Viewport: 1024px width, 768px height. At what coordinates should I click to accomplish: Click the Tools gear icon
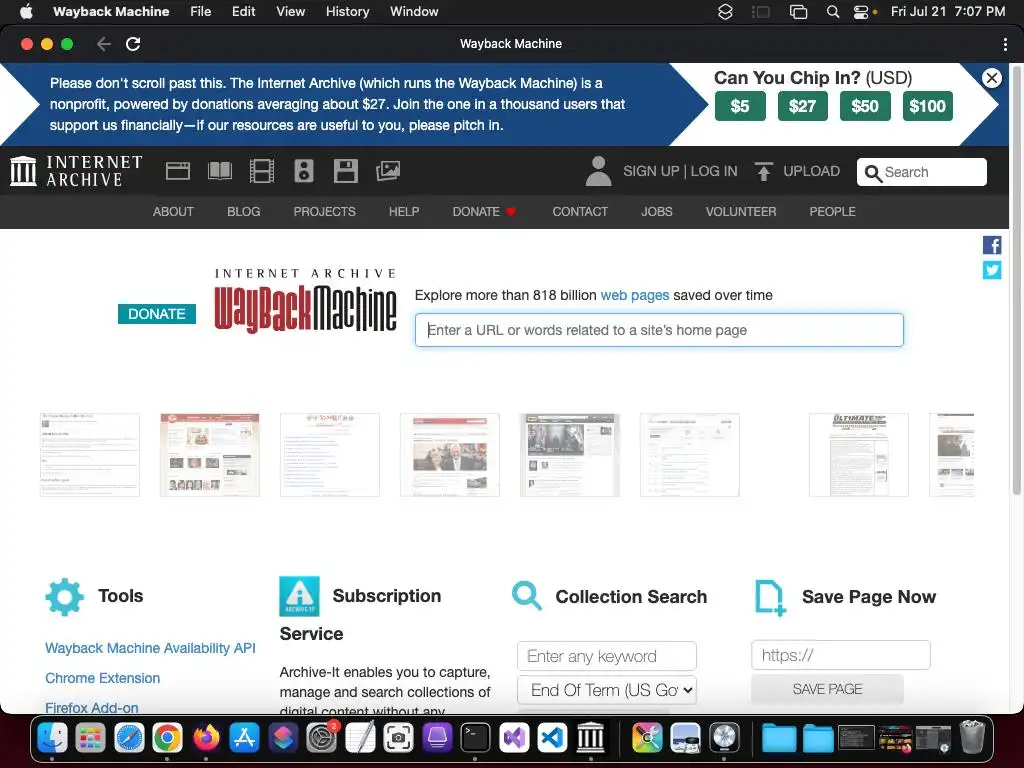(65, 597)
